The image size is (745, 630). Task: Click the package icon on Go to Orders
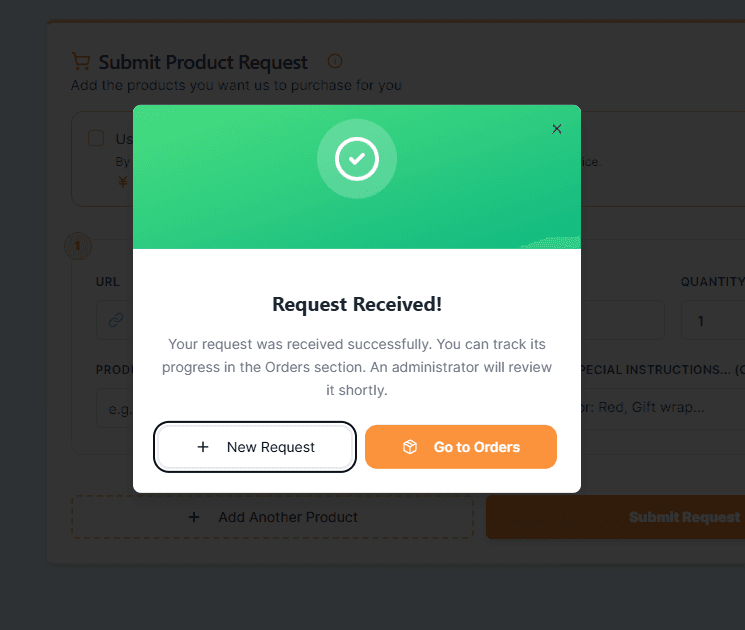point(410,447)
